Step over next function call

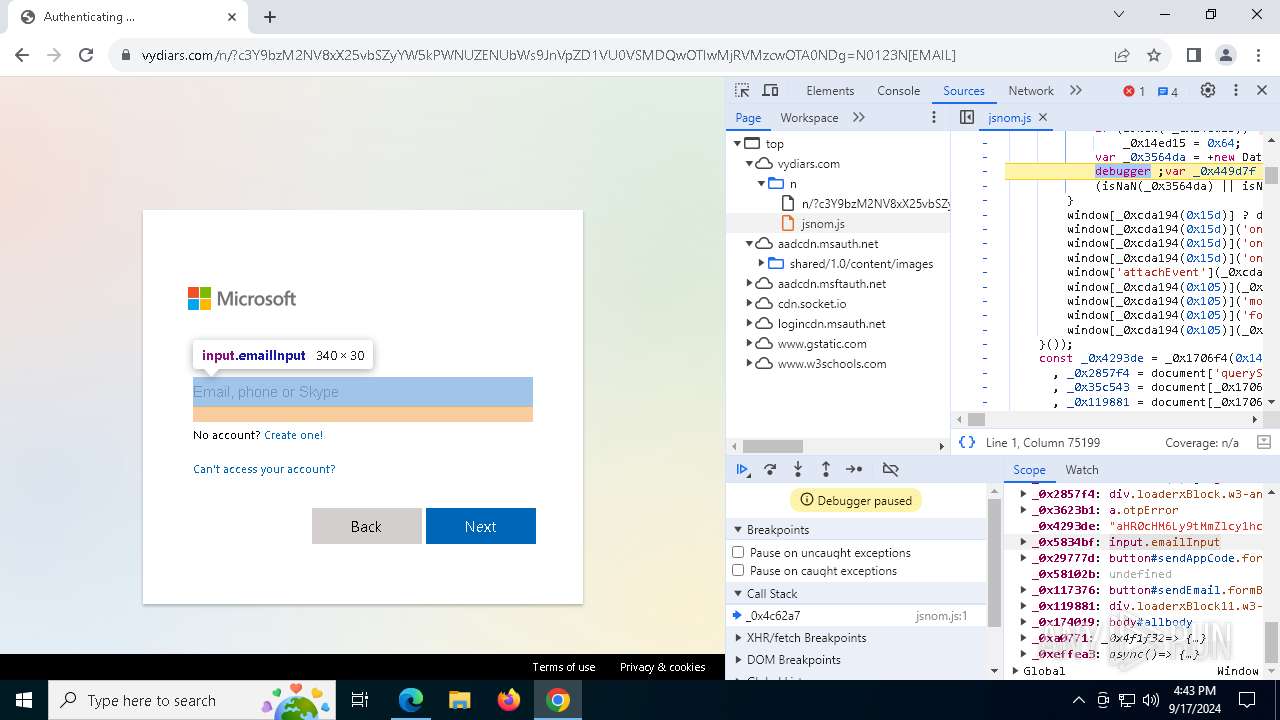coord(770,469)
